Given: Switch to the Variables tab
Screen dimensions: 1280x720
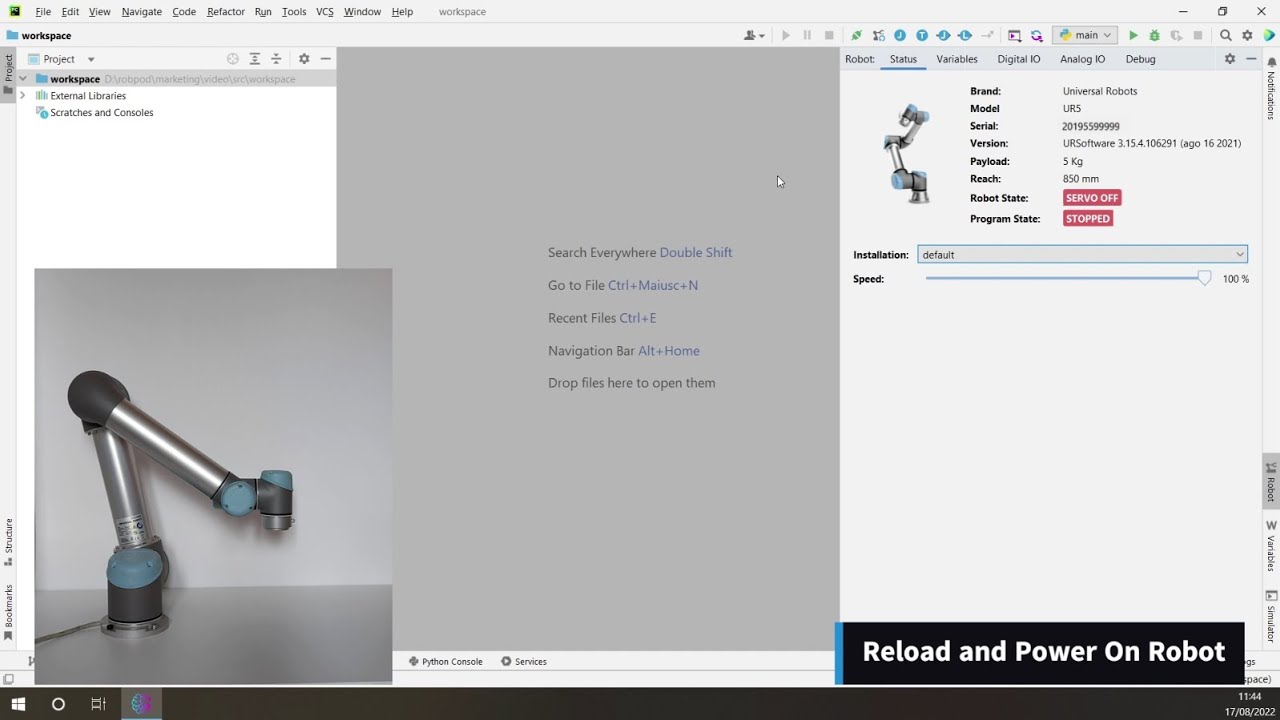Looking at the screenshot, I should (957, 59).
